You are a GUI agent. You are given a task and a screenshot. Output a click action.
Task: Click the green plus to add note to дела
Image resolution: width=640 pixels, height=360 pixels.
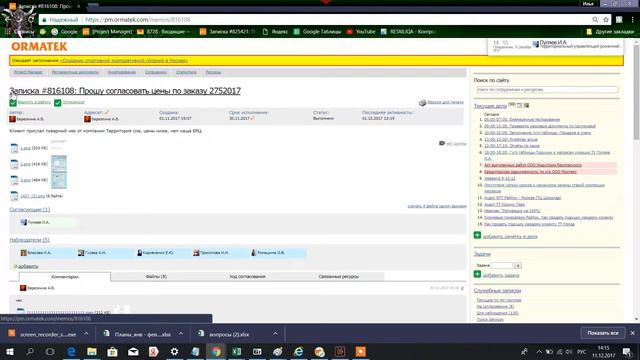(477, 235)
